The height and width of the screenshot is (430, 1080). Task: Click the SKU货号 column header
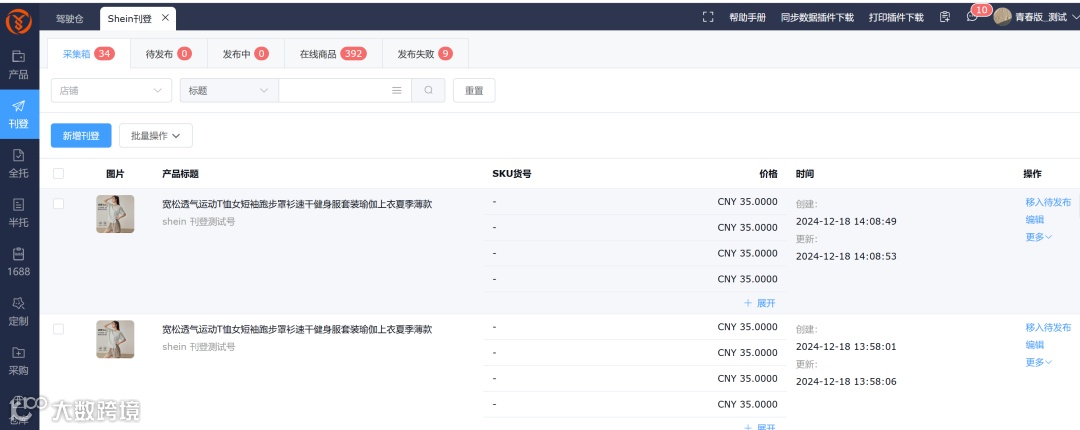(512, 174)
